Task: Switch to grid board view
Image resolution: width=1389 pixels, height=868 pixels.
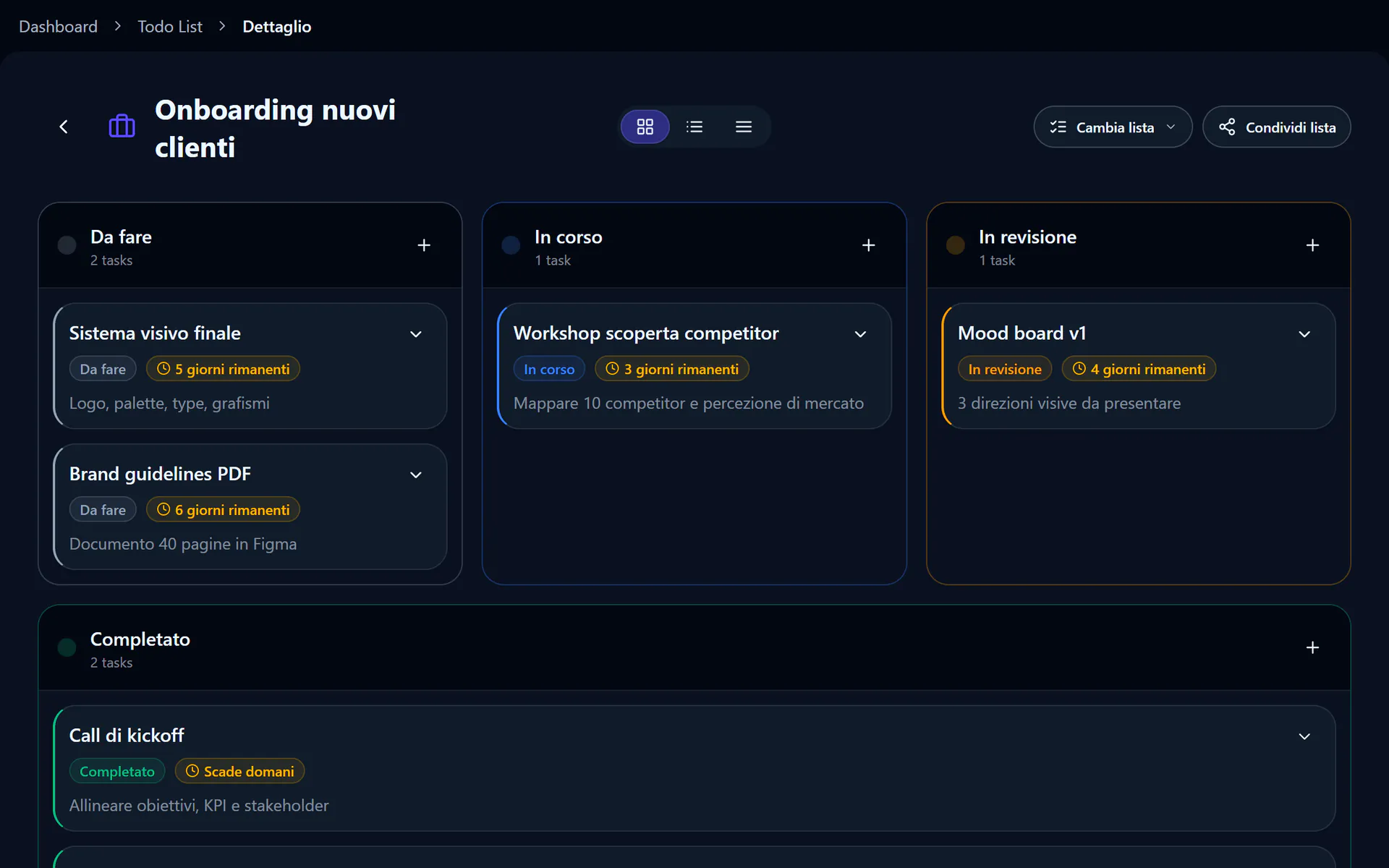Action: (645, 127)
